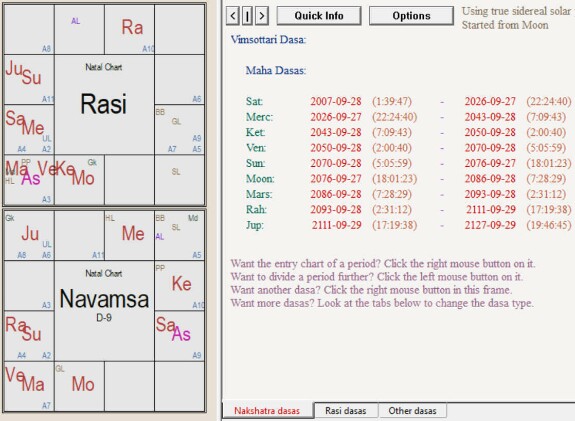575x421 pixels.
Task: Open the Options button
Action: [411, 16]
